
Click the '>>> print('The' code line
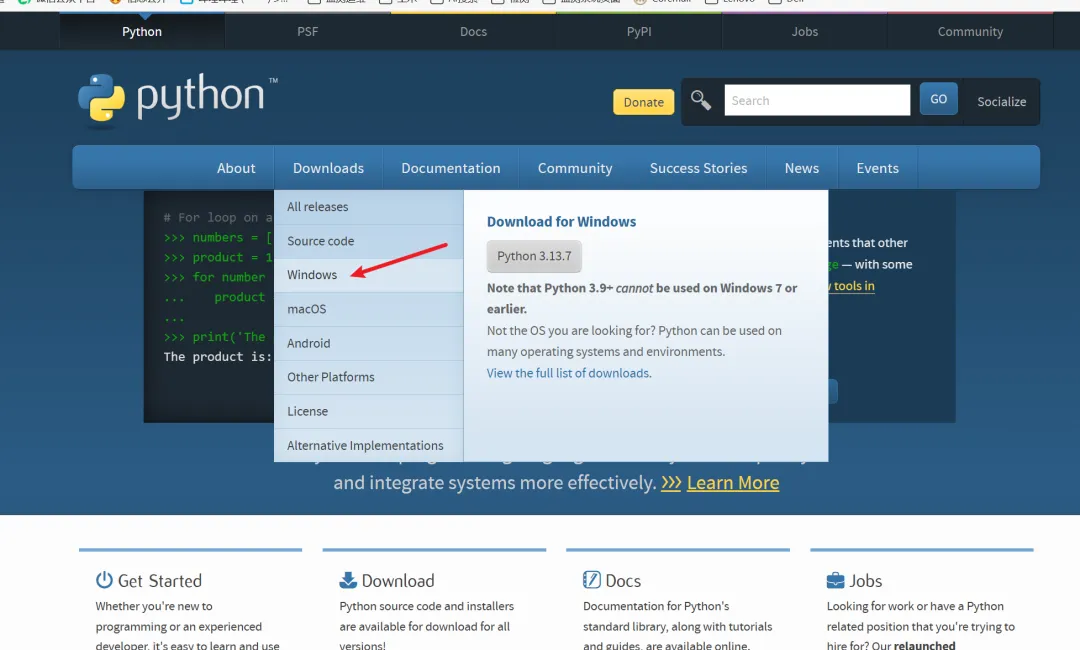tap(214, 337)
